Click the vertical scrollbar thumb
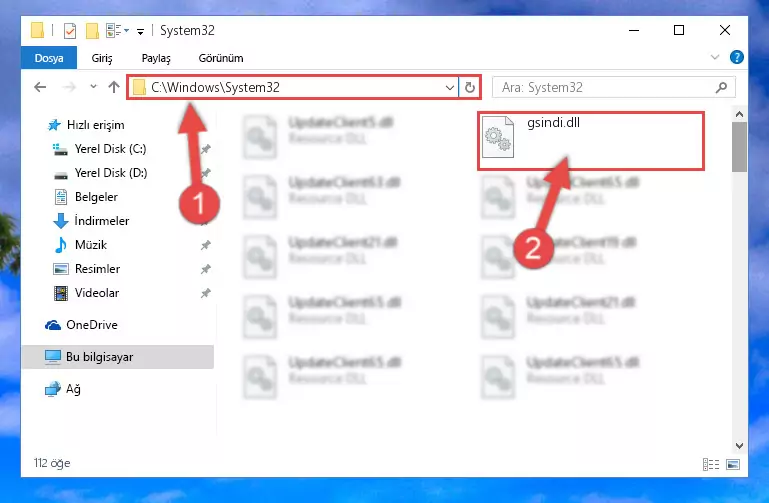 tap(739, 147)
